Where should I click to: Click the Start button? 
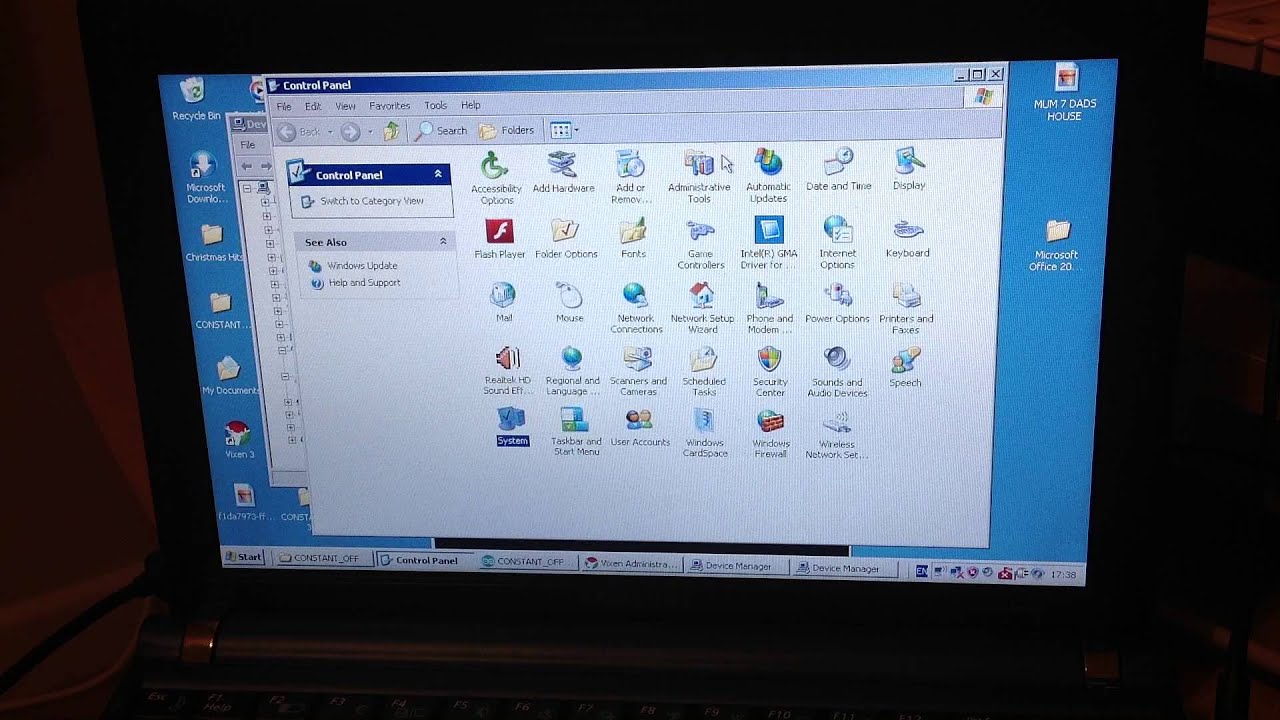244,557
